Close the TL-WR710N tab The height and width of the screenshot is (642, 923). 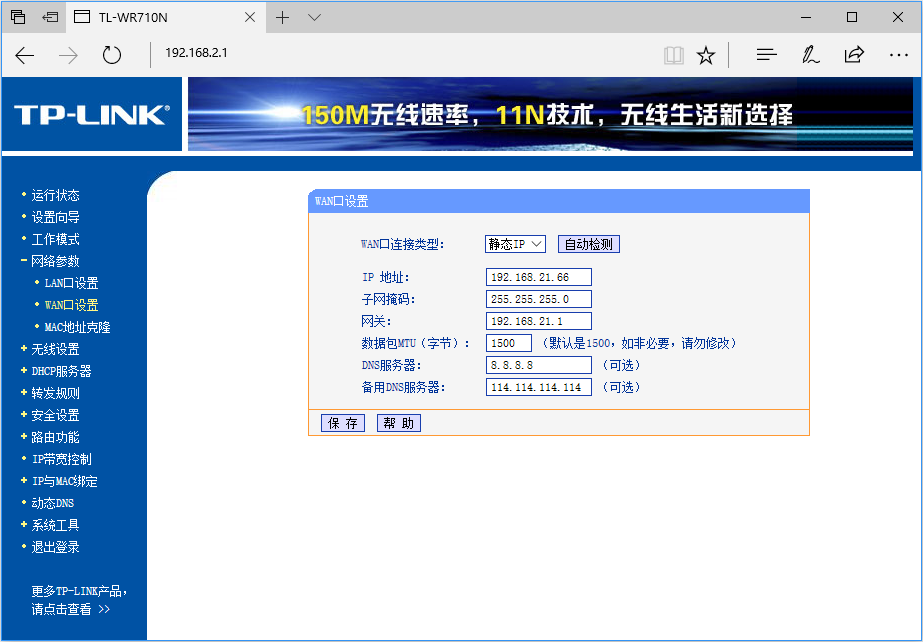250,18
